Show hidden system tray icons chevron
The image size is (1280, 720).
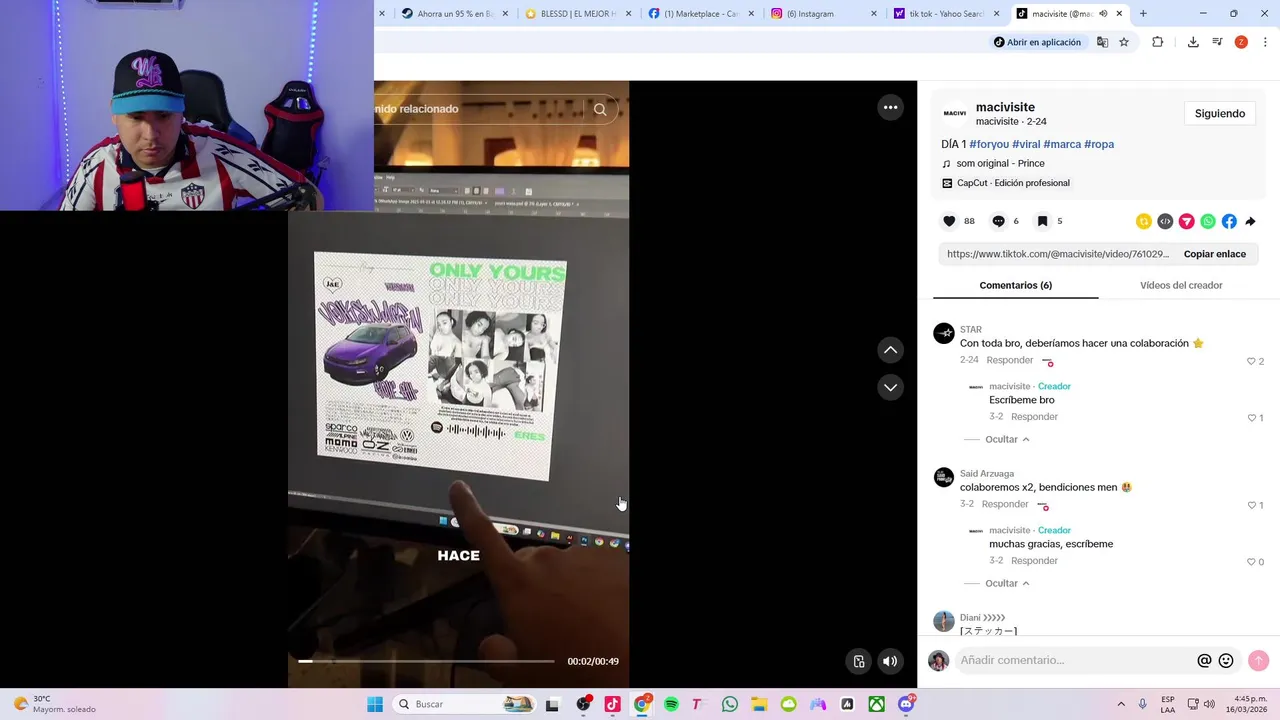(x=1121, y=704)
